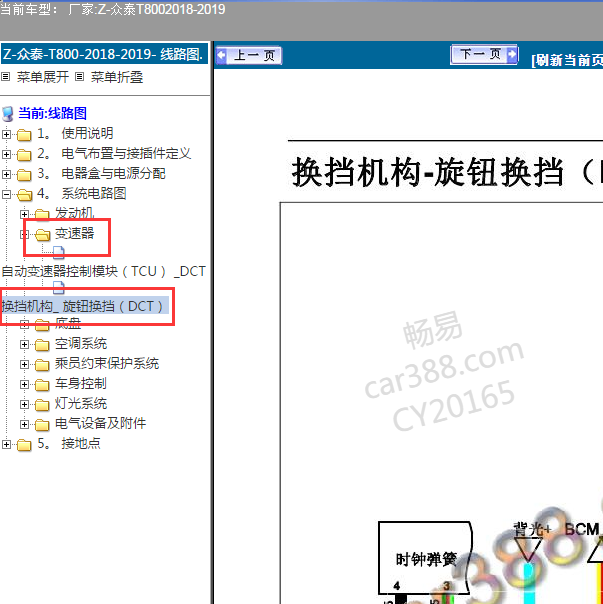Click the folder icon of 车身控制
The width and height of the screenshot is (603, 604).
click(42, 385)
